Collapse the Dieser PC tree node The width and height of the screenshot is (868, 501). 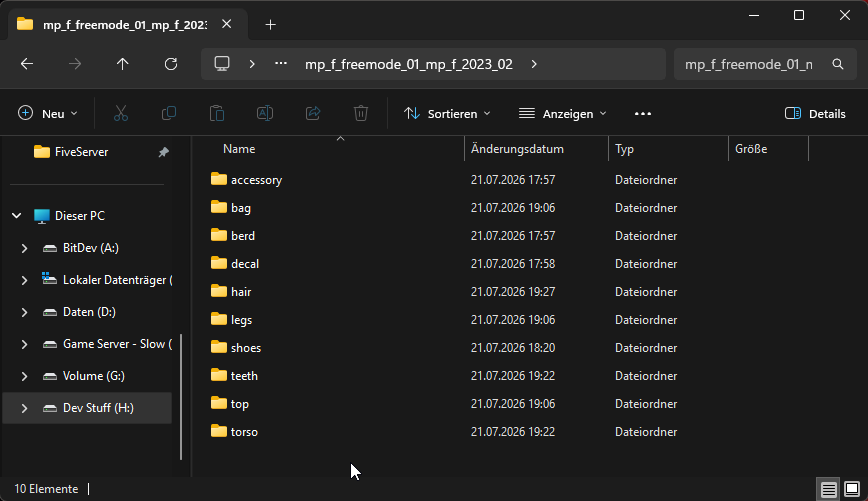coord(17,216)
